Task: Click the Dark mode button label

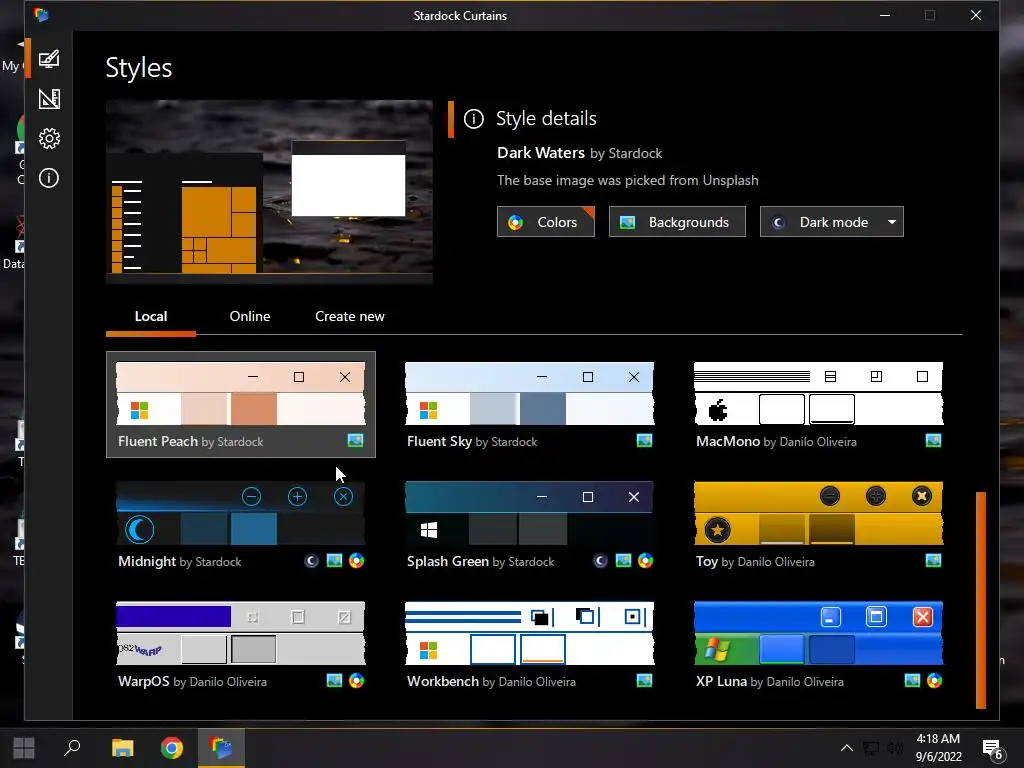Action: click(833, 222)
